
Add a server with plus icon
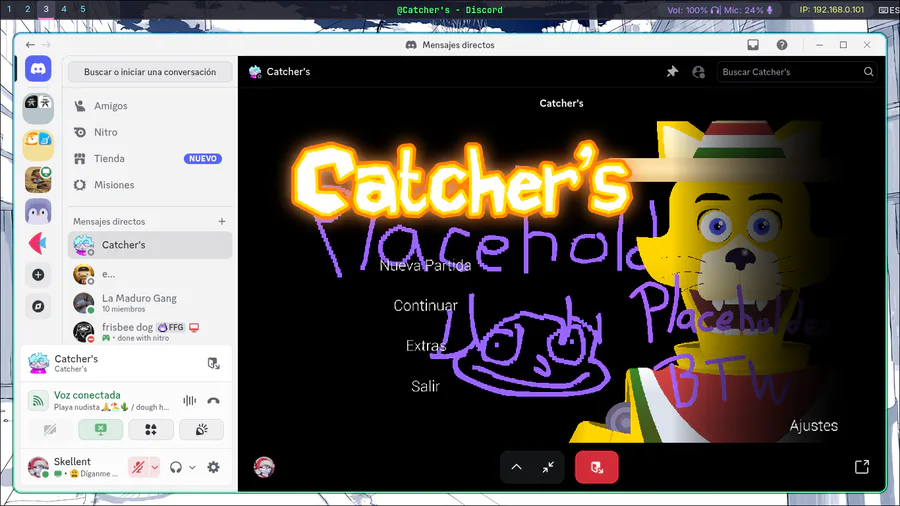pyautogui.click(x=38, y=275)
